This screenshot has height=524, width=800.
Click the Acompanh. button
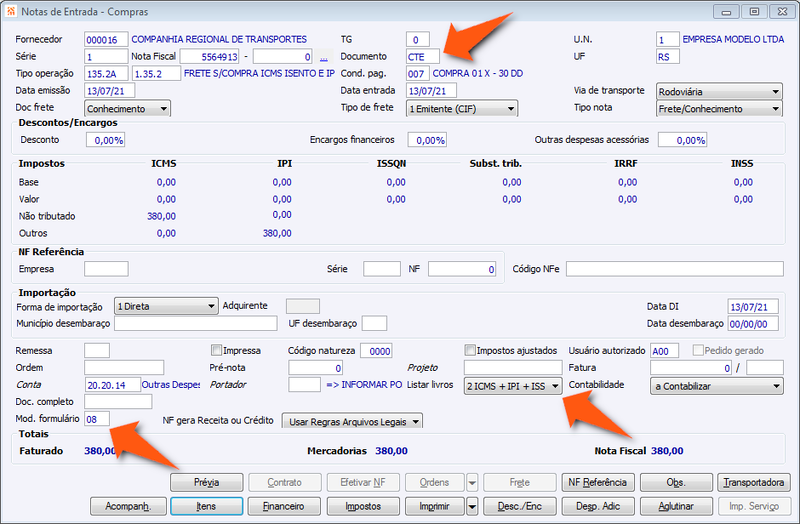pyautogui.click(x=128, y=506)
